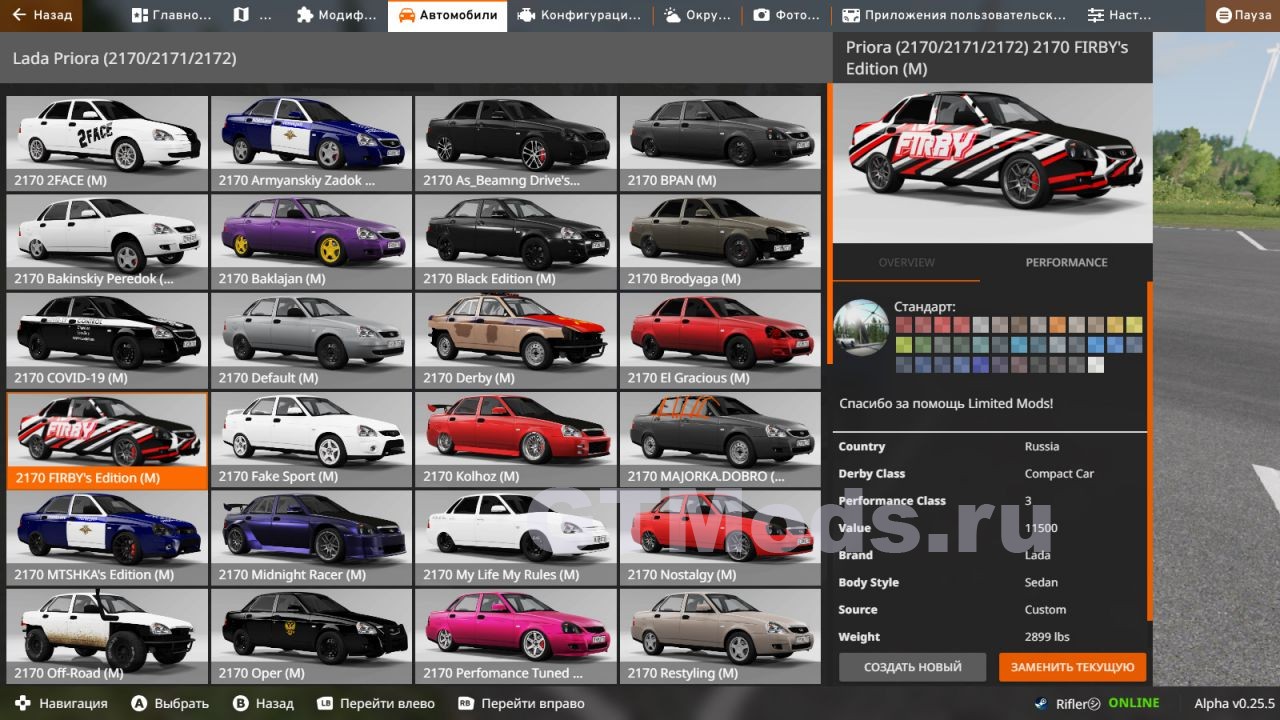Choose the 2170 As_Beamng Drive's car
The height and width of the screenshot is (720, 1280).
[x=516, y=143]
